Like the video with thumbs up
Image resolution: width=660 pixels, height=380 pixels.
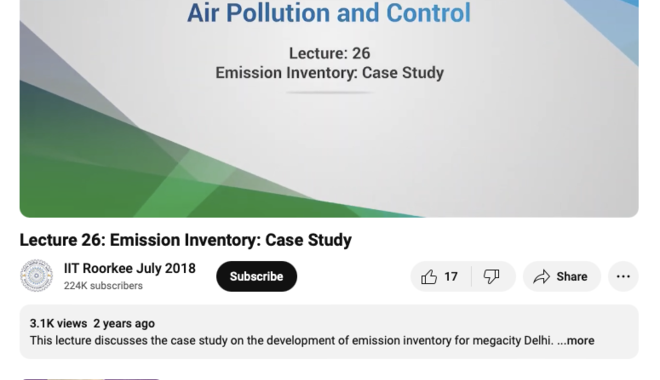(440, 276)
